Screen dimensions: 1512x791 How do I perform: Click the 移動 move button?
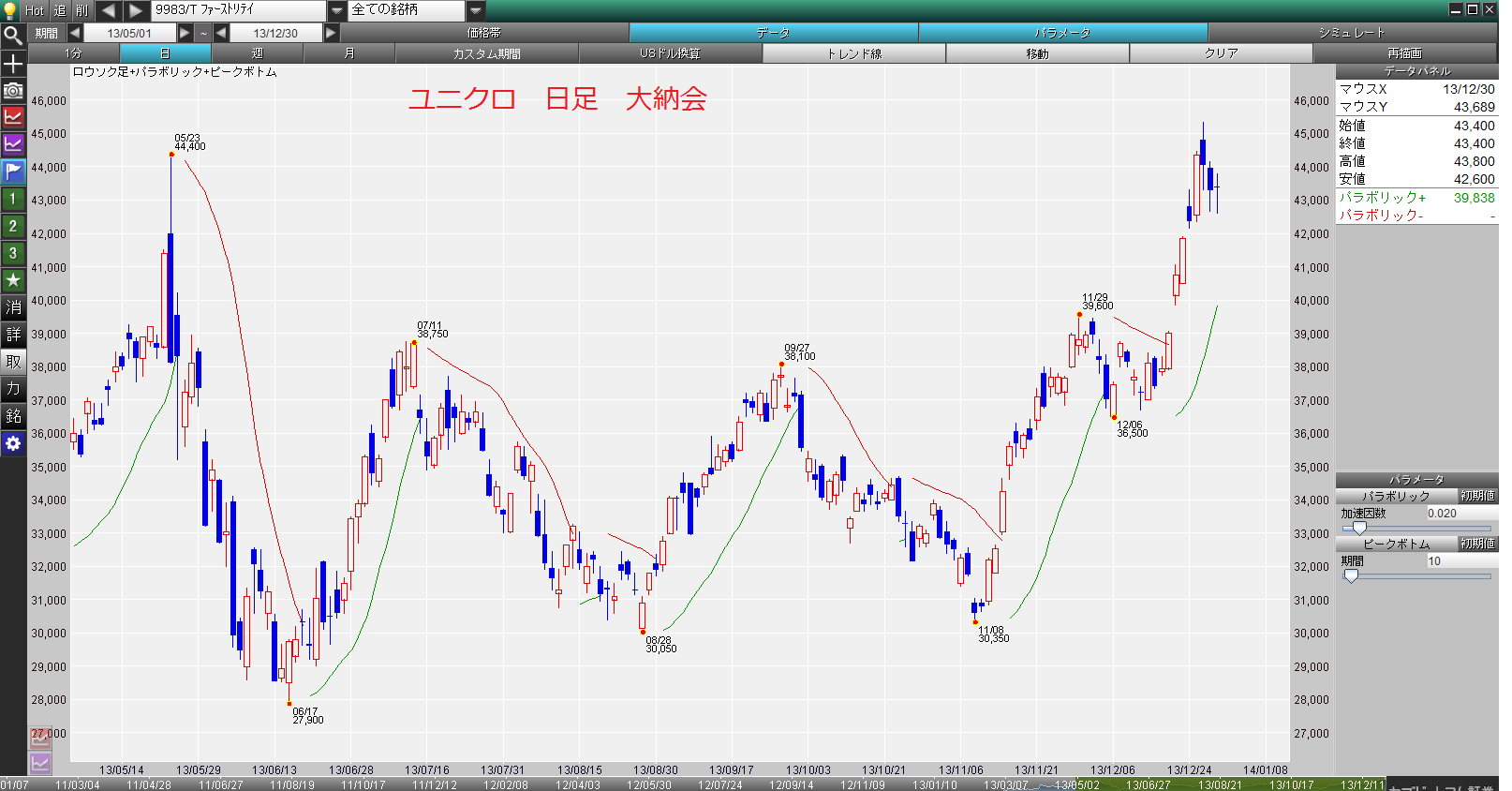1038,53
